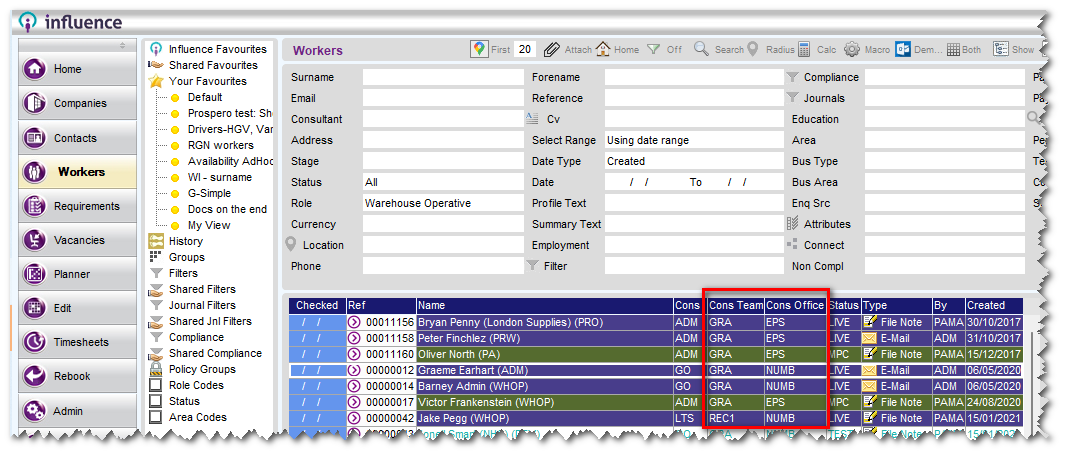Click the Google Maps pin toolbar icon

(478, 49)
